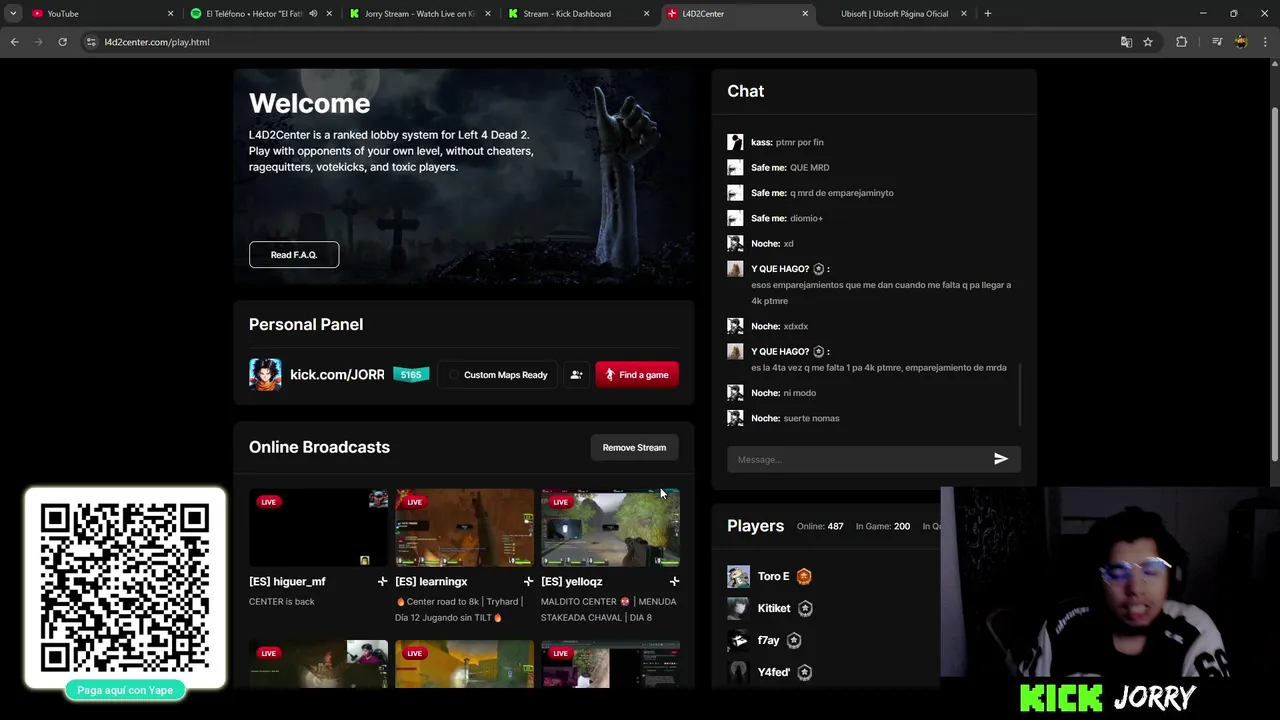Click player name f7ay

pyautogui.click(x=768, y=640)
